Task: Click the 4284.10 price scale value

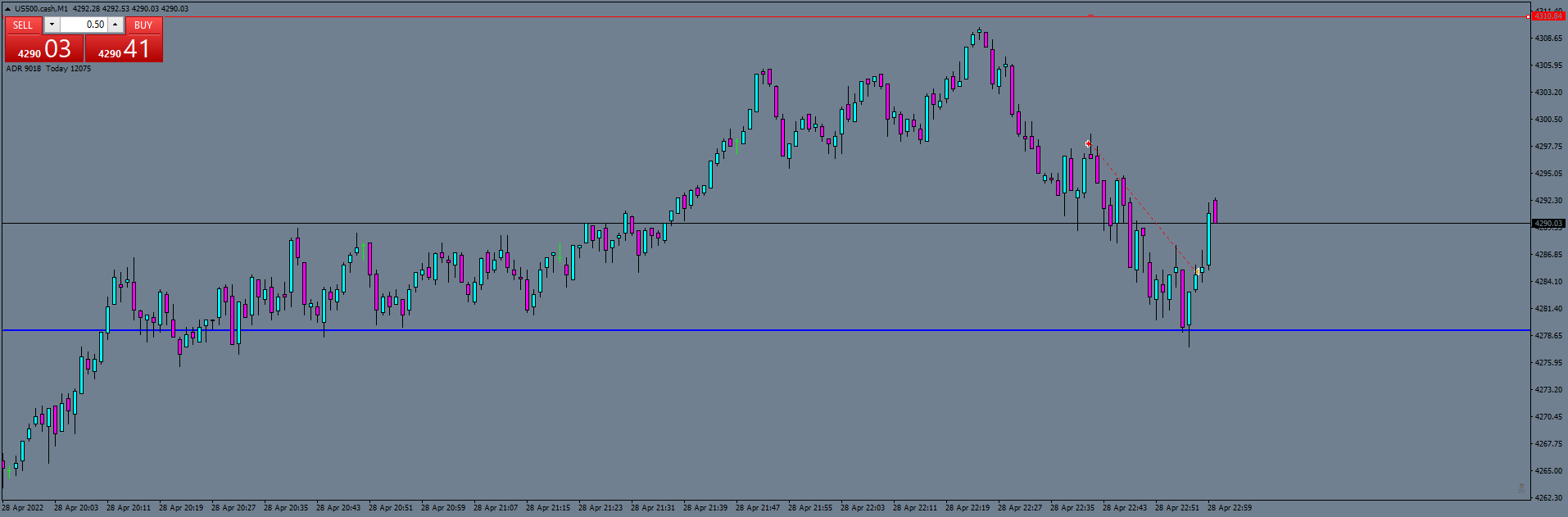Action: pyautogui.click(x=1548, y=282)
